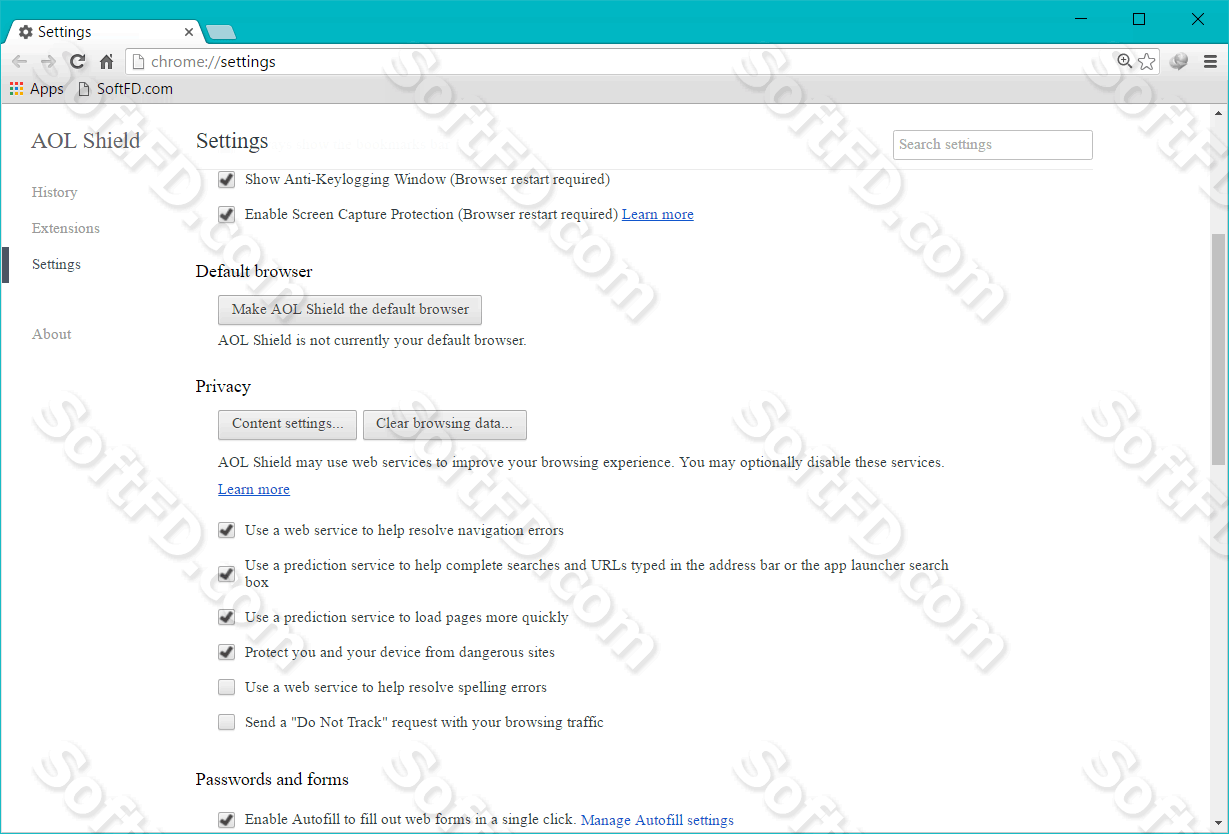Open Manage Autofill settings link

tap(657, 821)
